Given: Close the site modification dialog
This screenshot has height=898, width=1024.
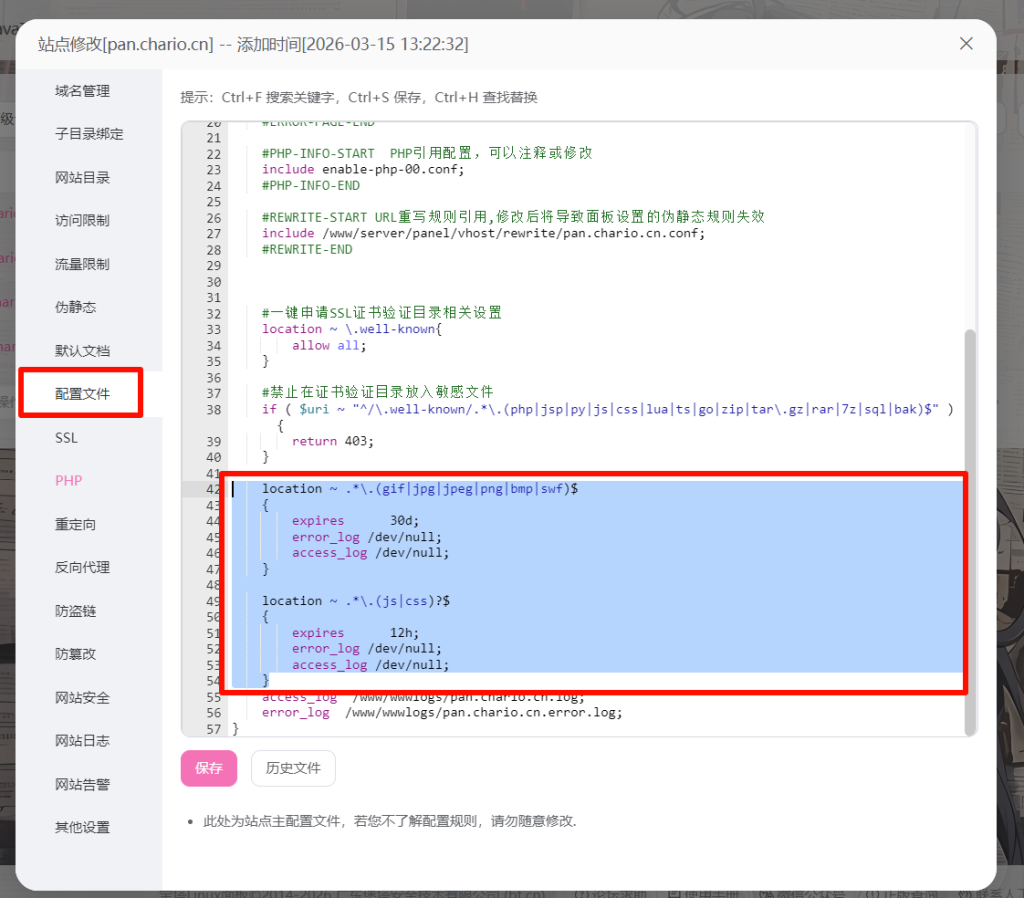Looking at the screenshot, I should click(x=966, y=44).
